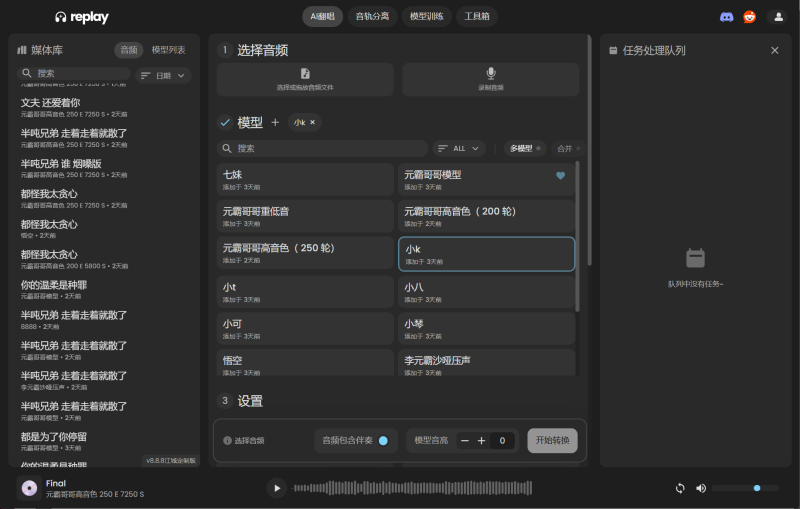800x509 pixels.
Task: Select the 小八 model
Action: tap(487, 292)
